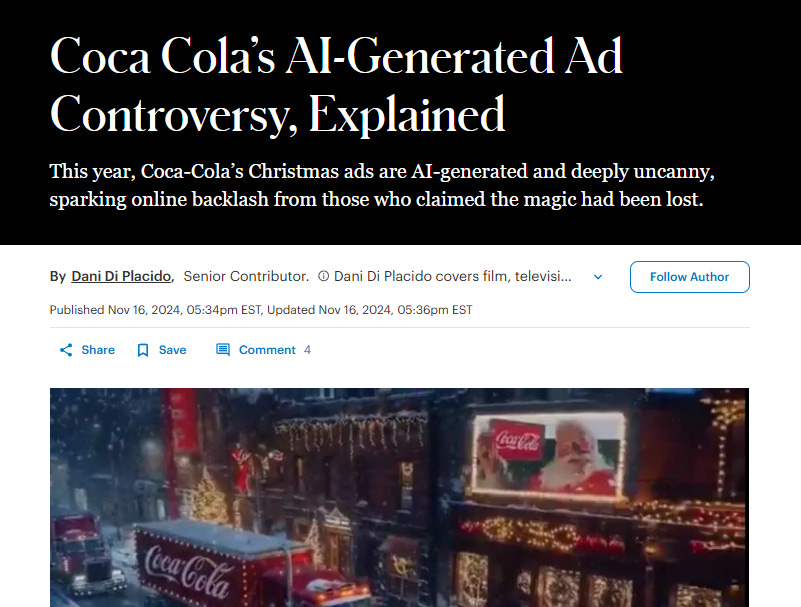Click the Save text label
The image size is (801, 607).
click(173, 350)
